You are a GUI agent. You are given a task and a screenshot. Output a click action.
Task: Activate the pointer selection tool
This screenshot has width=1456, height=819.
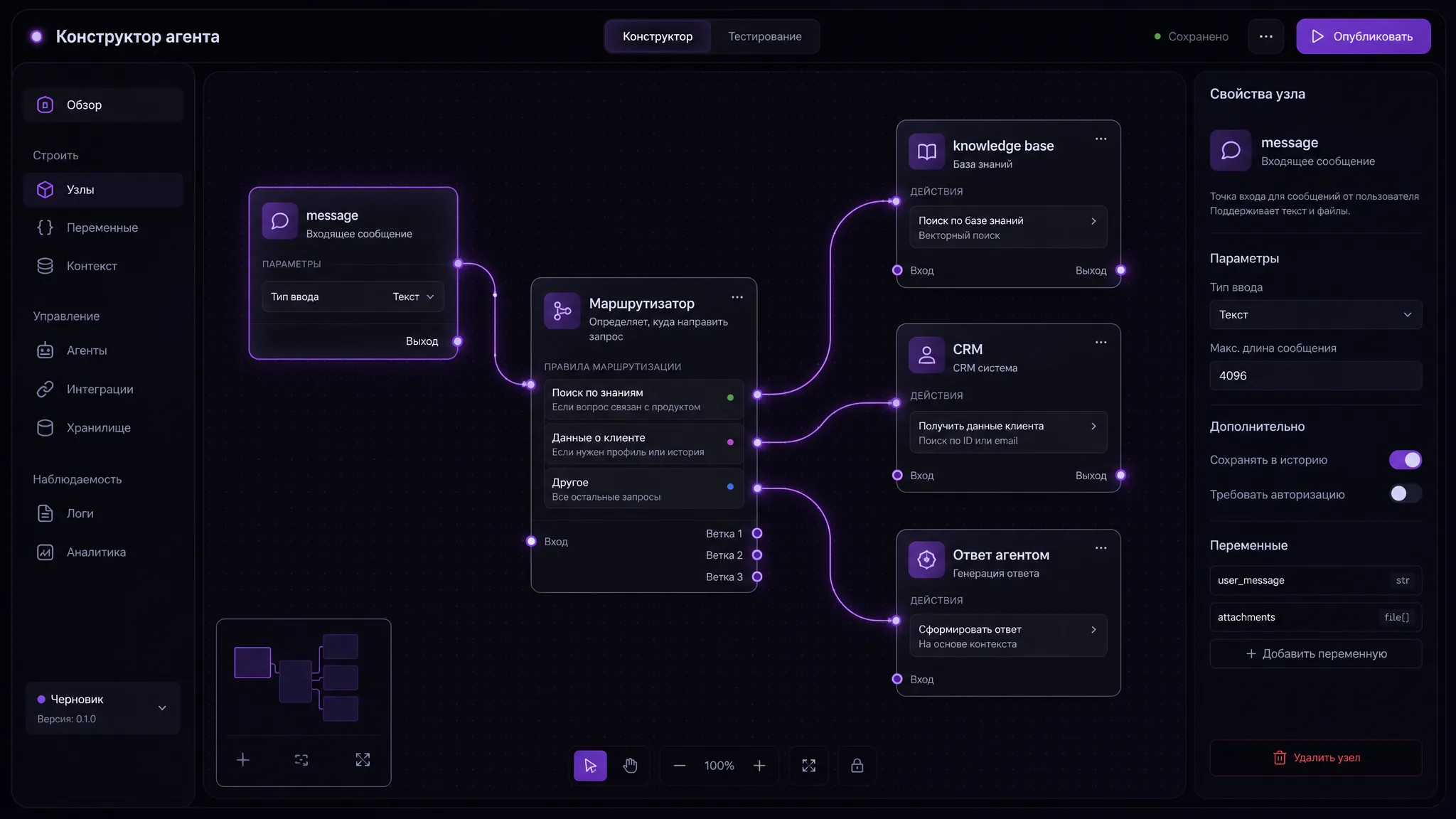tap(590, 766)
